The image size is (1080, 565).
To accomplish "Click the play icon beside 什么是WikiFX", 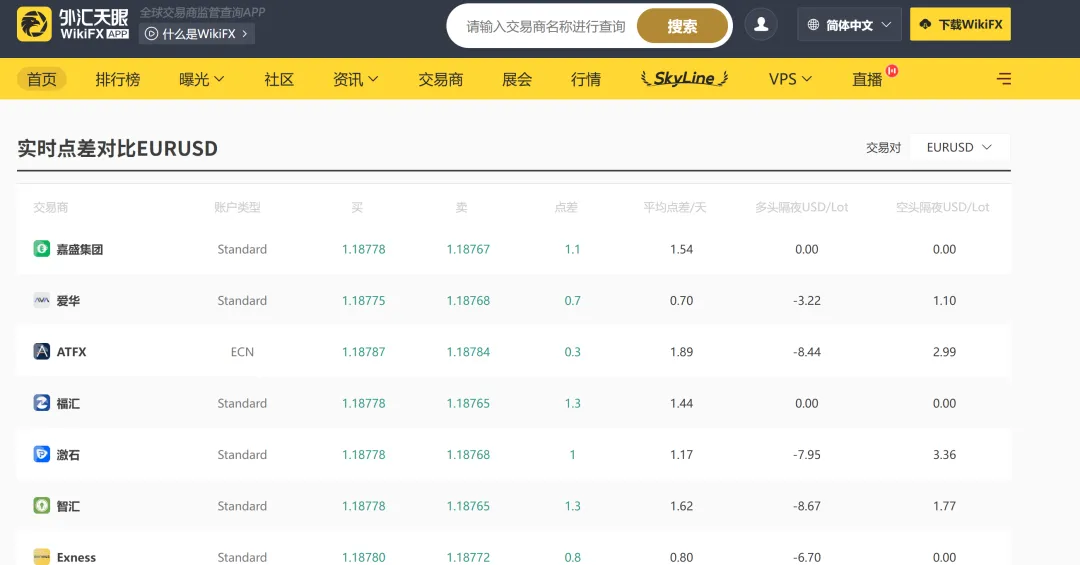I will click(x=152, y=34).
